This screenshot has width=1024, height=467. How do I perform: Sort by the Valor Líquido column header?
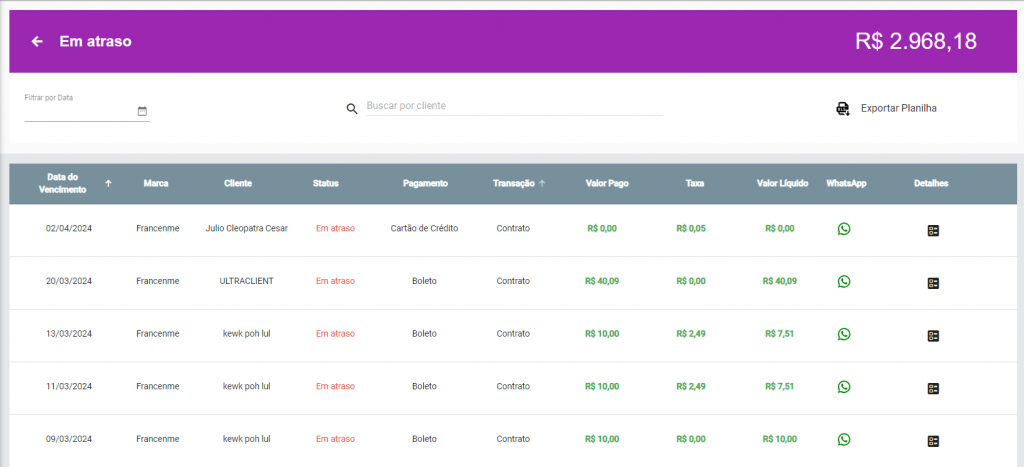pos(782,184)
